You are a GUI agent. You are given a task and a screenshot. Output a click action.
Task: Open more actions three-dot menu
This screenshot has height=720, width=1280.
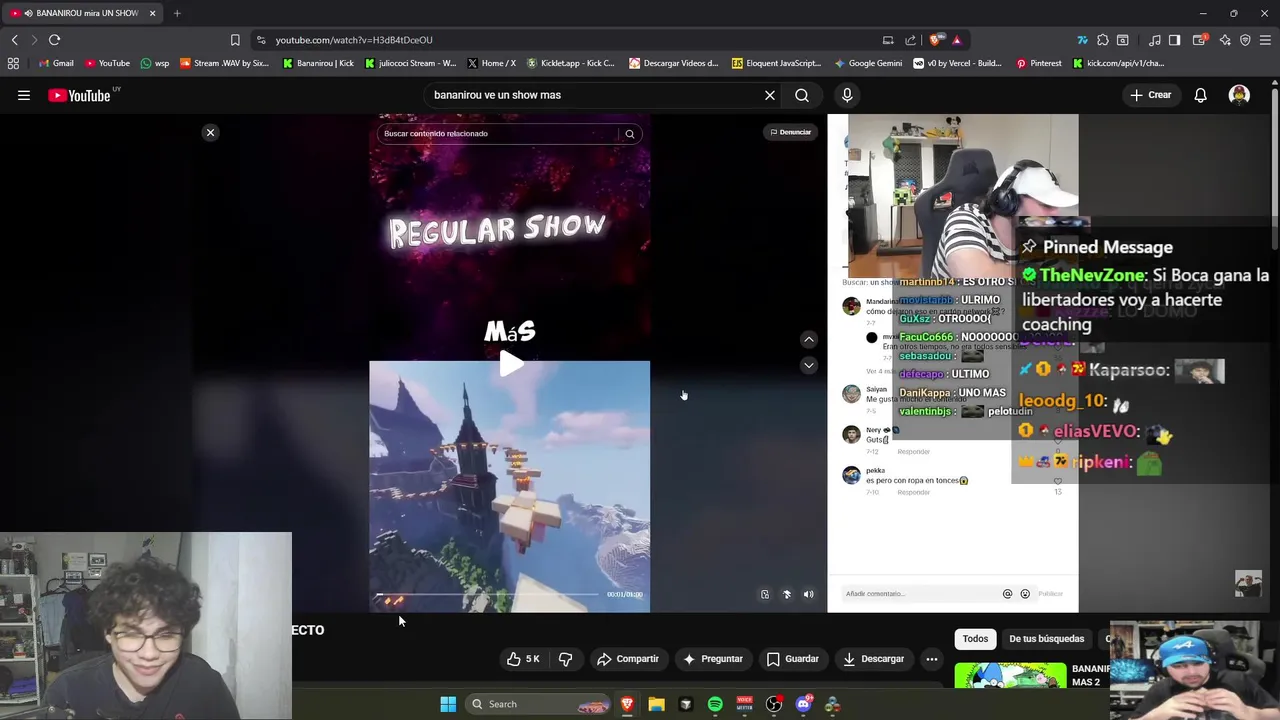coord(931,659)
